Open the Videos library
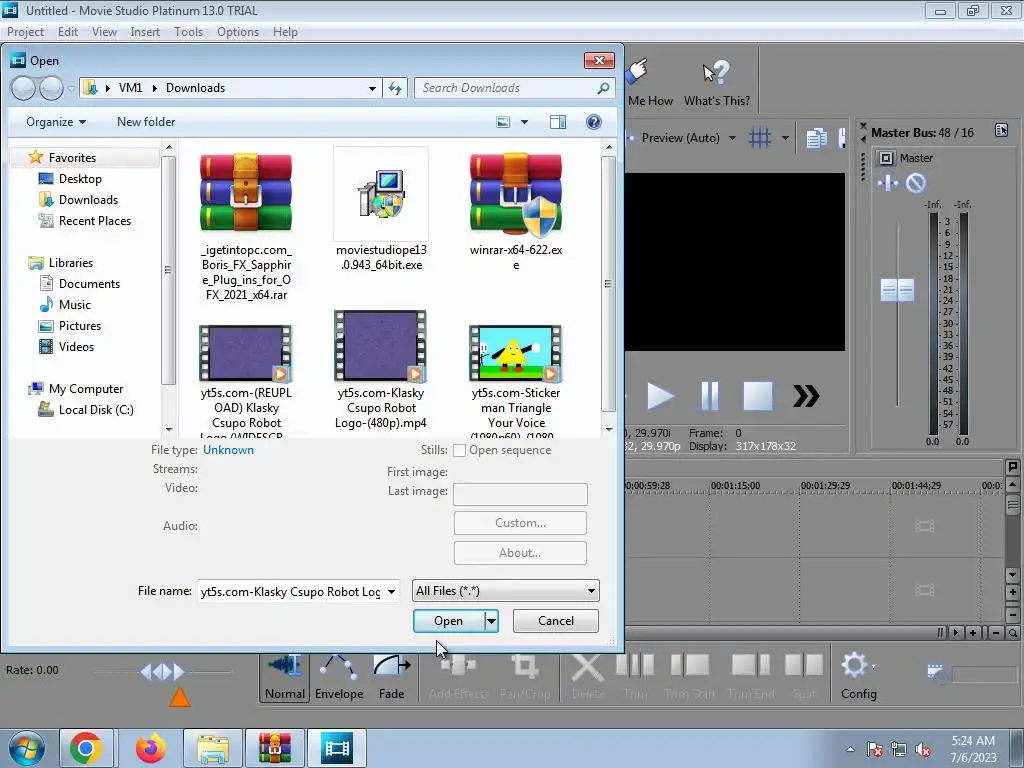 coord(76,346)
